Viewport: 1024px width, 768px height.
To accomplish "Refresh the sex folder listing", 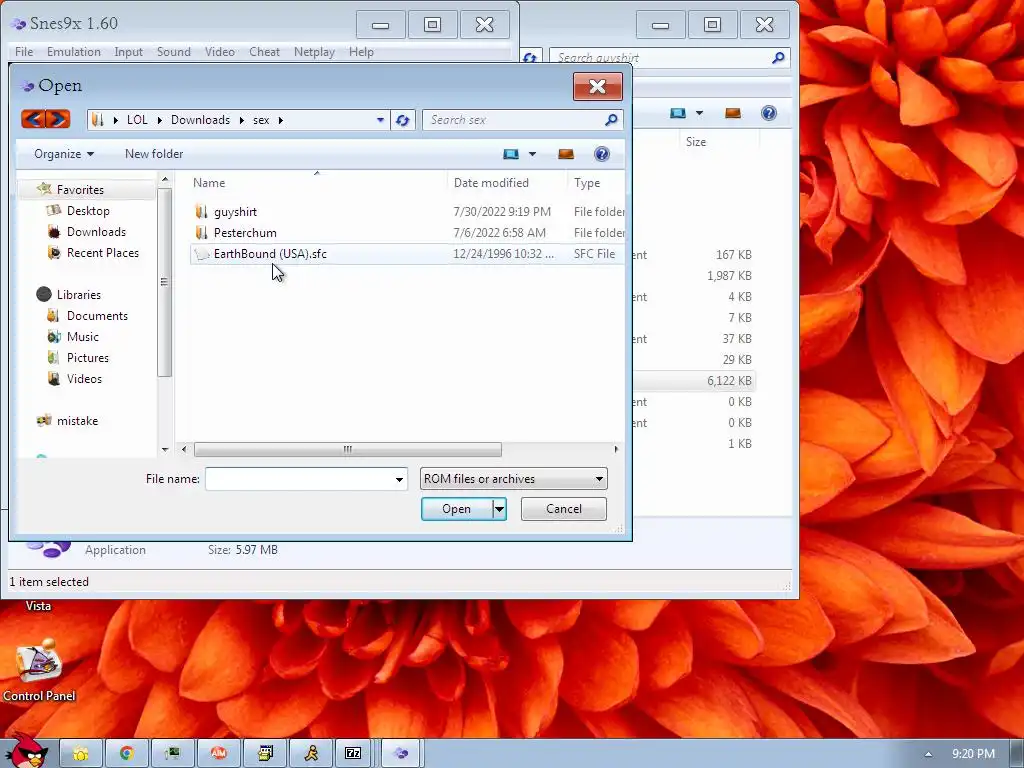I will click(x=403, y=120).
